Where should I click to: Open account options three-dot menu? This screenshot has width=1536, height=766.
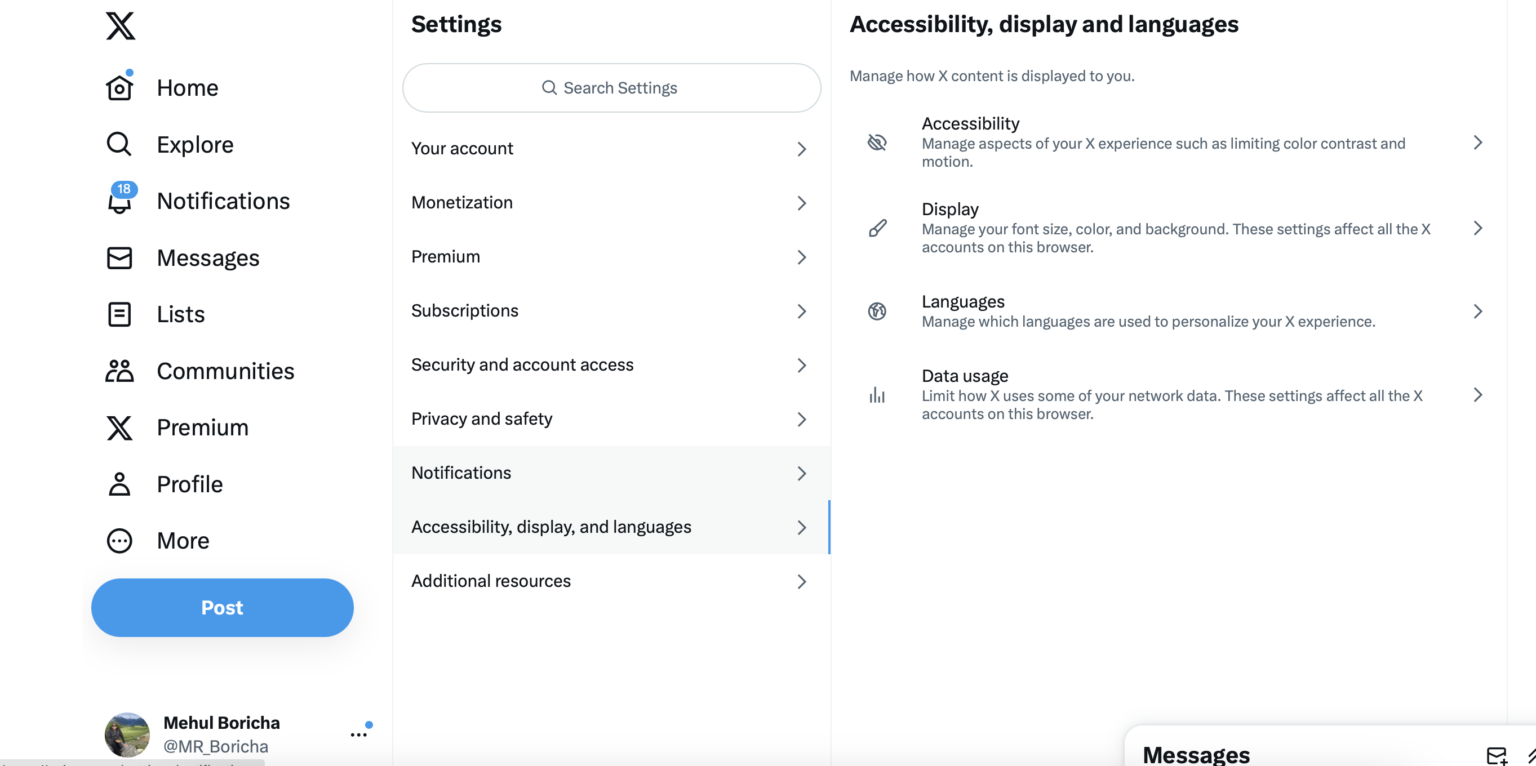[x=358, y=735]
